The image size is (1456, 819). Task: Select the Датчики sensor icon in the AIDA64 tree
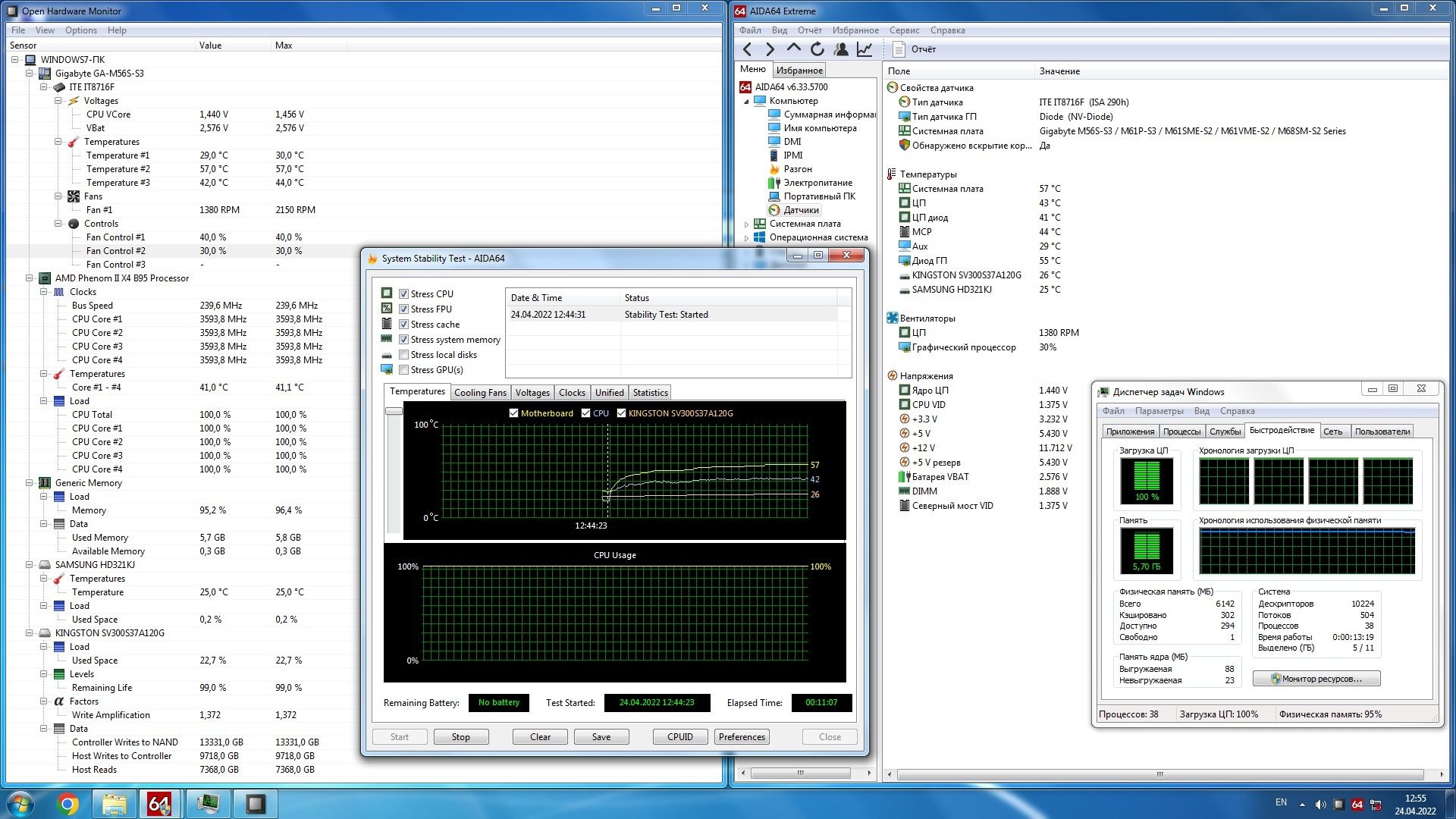click(774, 210)
